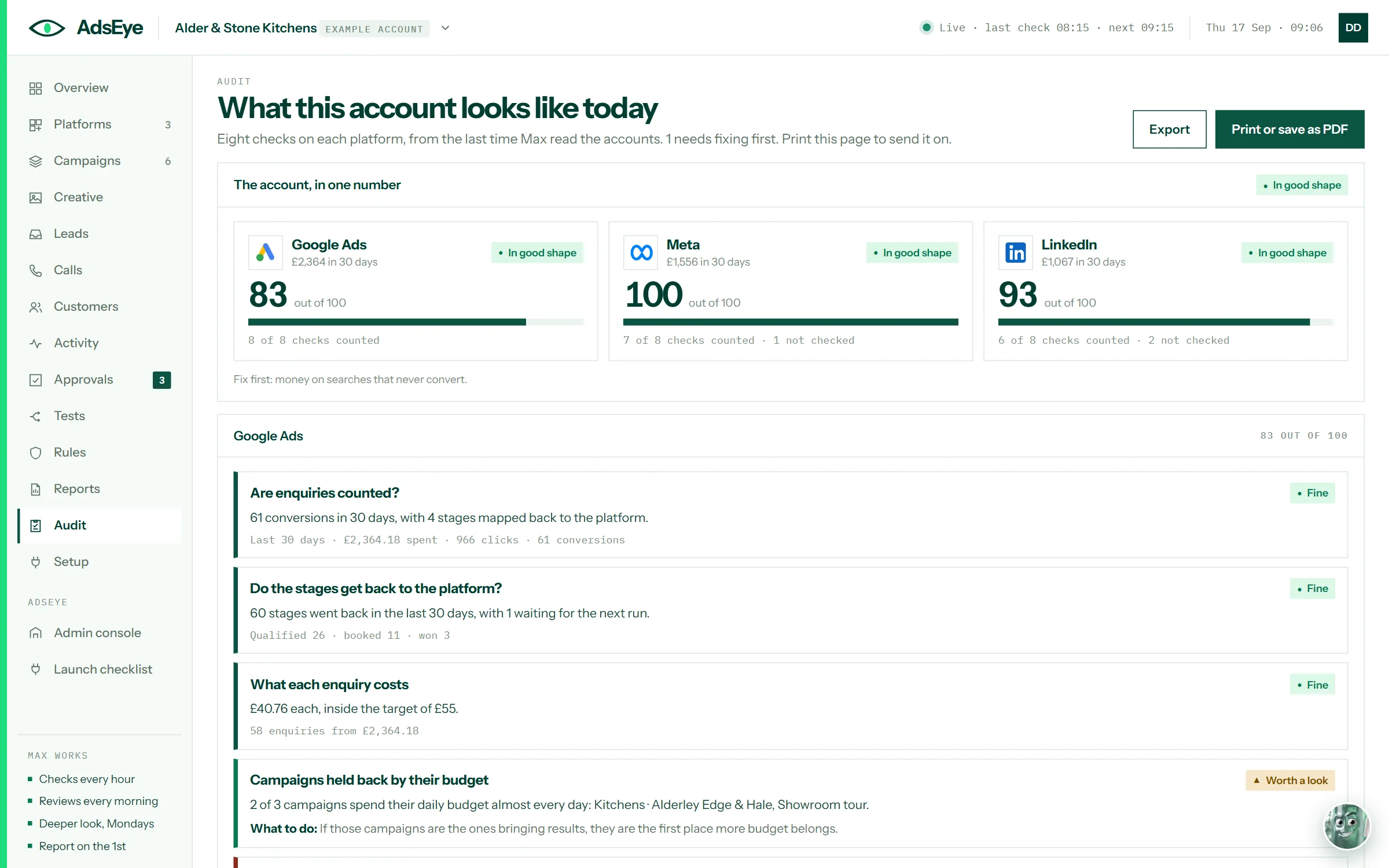Open the Max assistant avatar

(x=1347, y=826)
